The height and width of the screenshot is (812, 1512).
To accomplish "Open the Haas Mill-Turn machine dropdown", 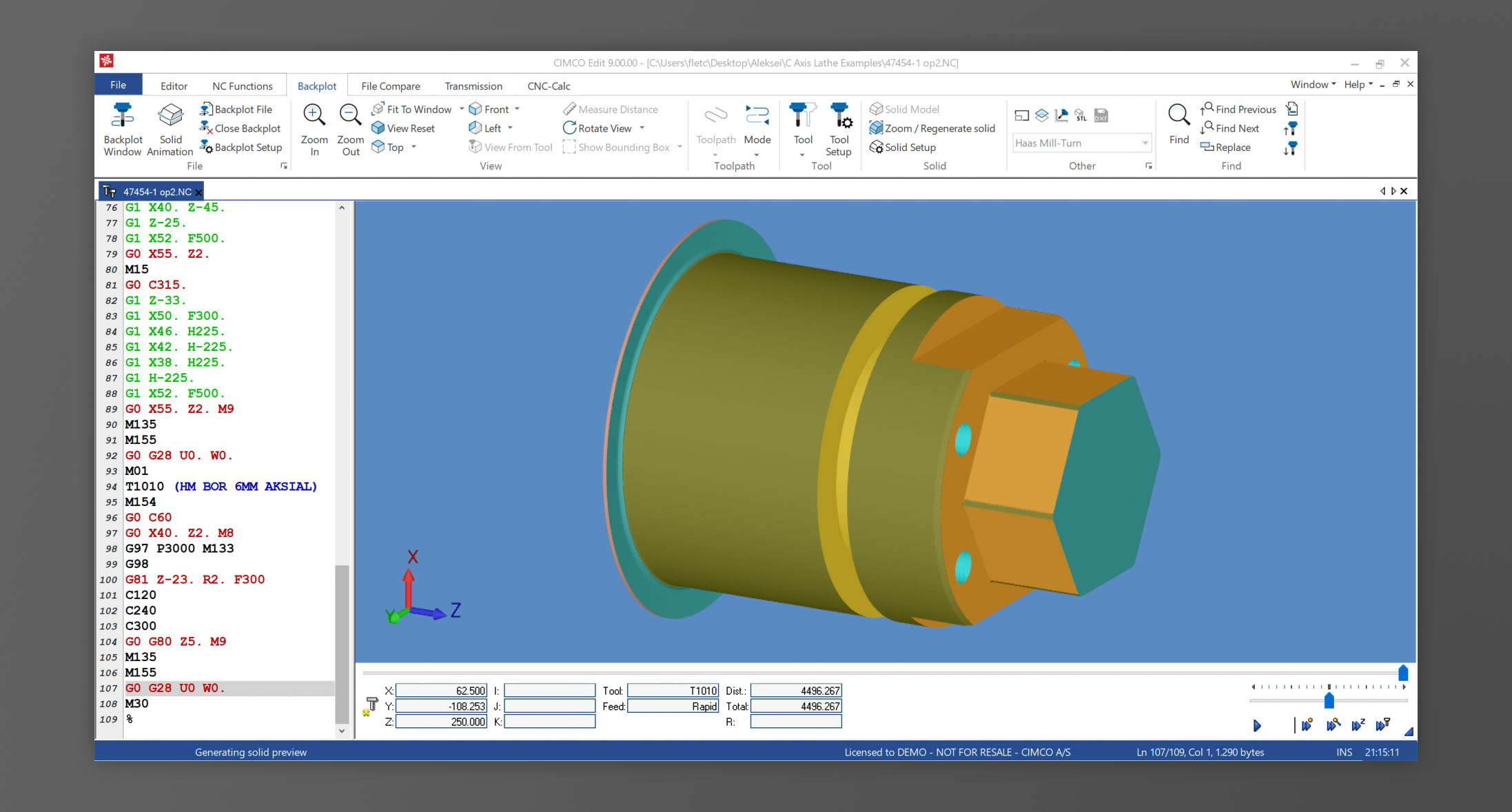I will 1145,143.
